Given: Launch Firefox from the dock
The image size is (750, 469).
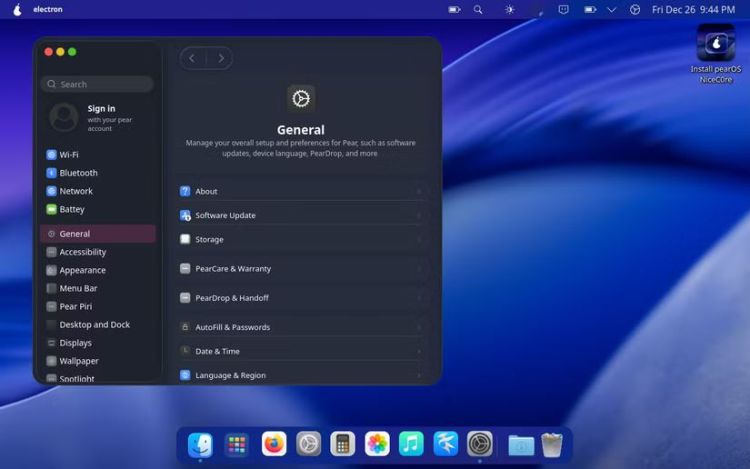Looking at the screenshot, I should 273,444.
